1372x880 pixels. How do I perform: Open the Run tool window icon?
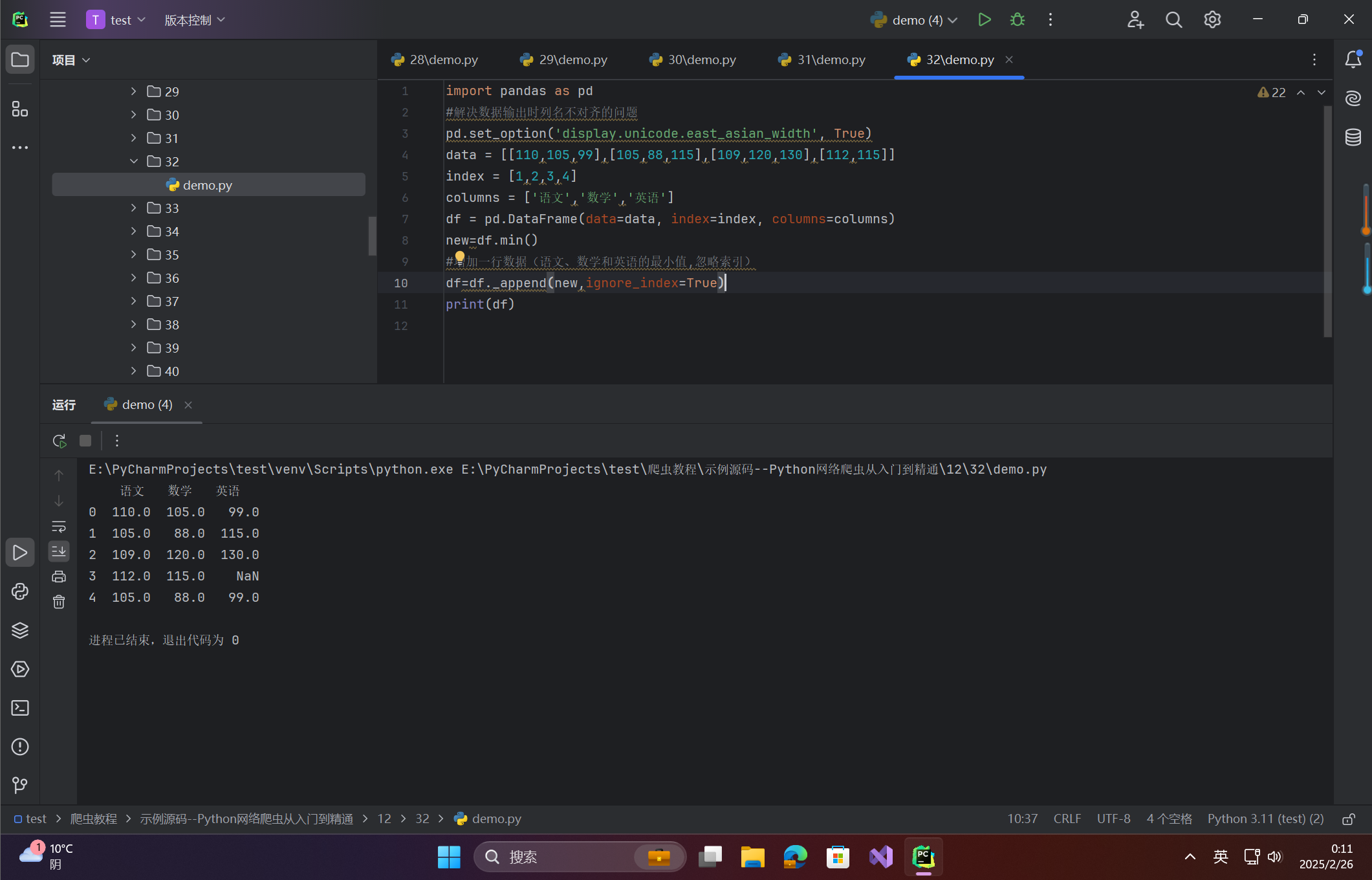coord(20,553)
